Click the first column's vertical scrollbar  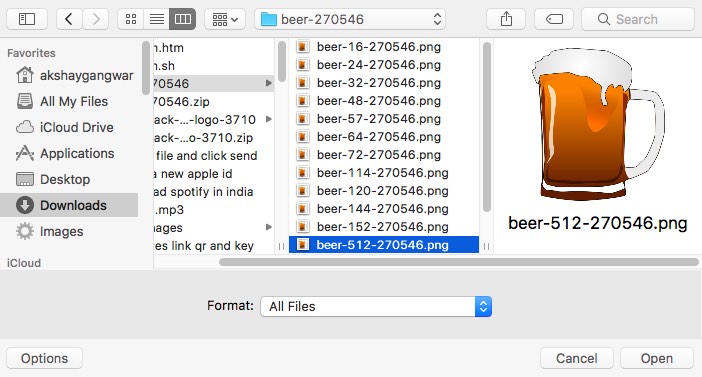click(282, 61)
